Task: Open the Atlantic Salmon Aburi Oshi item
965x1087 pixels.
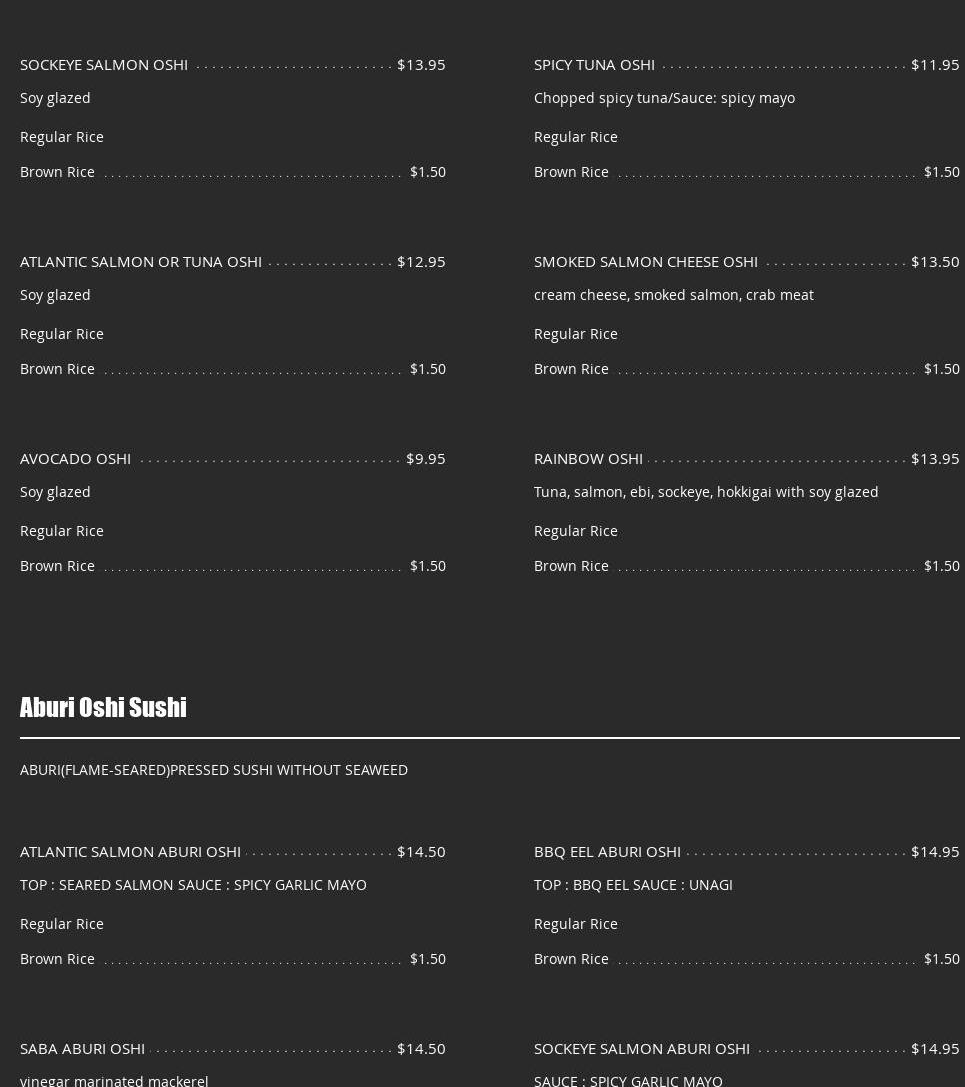Action: point(130,851)
